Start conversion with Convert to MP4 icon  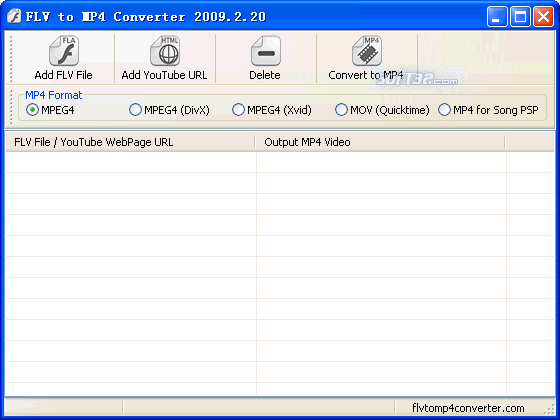tap(366, 51)
